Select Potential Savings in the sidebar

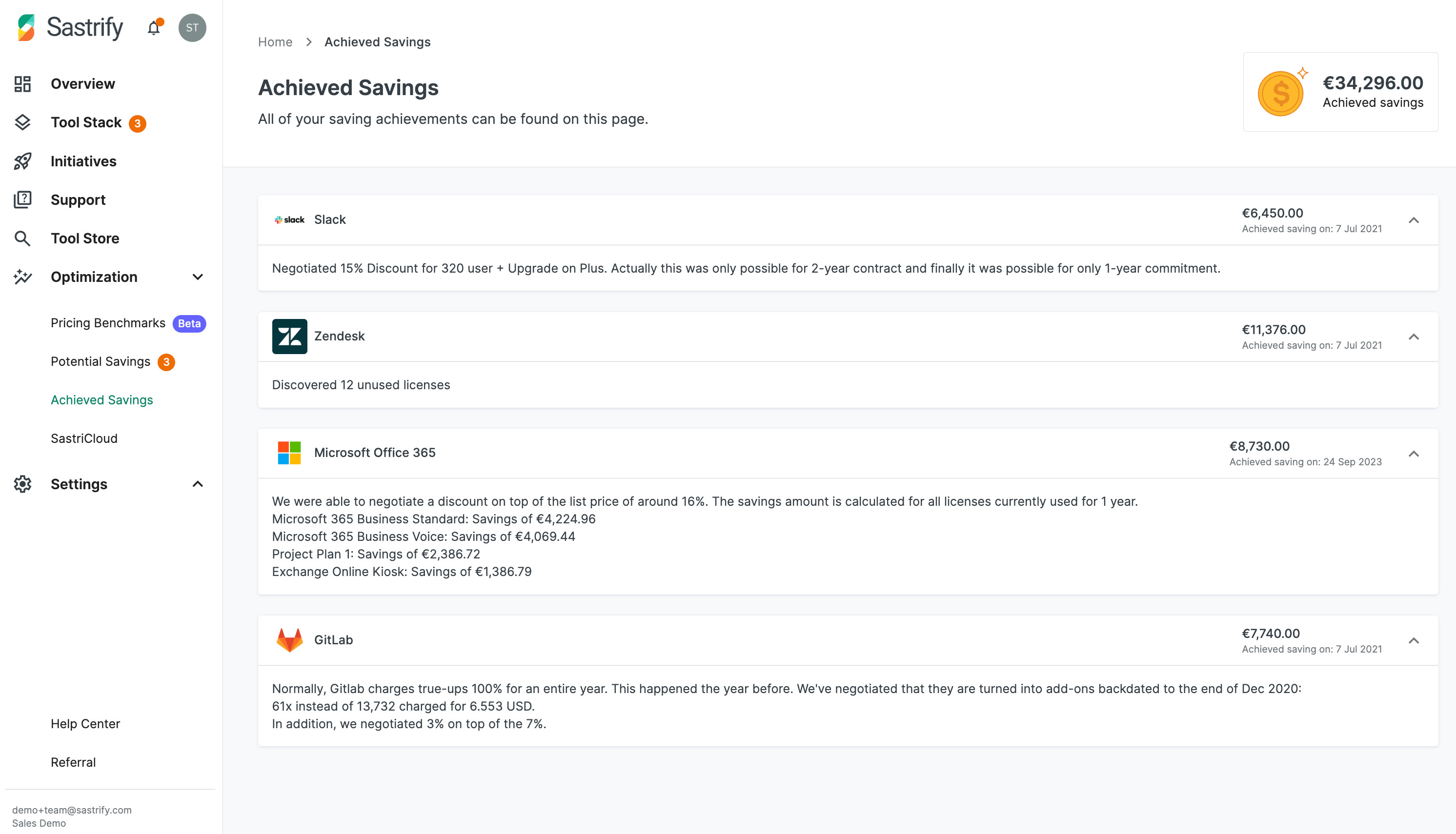pos(101,361)
